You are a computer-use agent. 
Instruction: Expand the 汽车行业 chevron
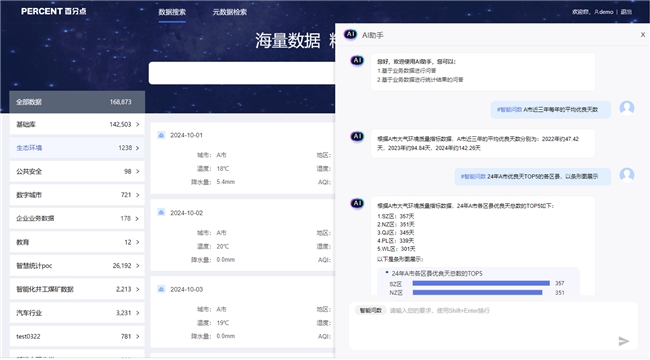click(x=138, y=313)
